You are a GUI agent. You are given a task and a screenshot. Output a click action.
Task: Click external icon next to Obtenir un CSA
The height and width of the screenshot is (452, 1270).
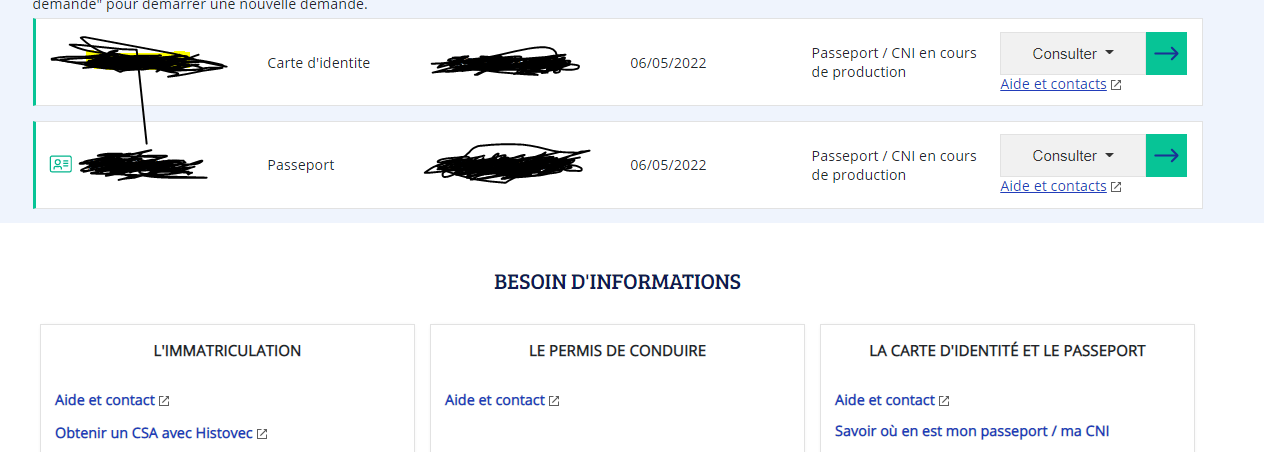[262, 434]
